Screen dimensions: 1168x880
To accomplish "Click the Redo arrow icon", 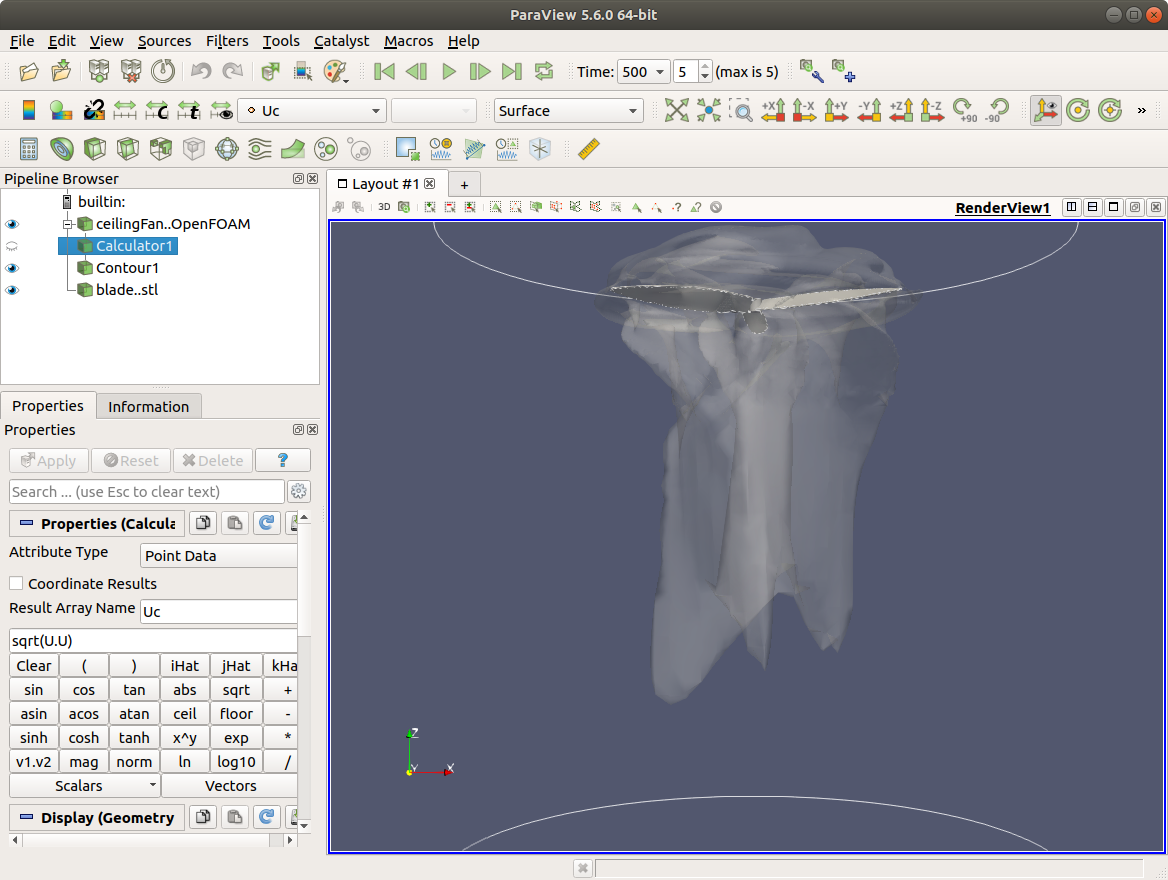I will point(233,72).
